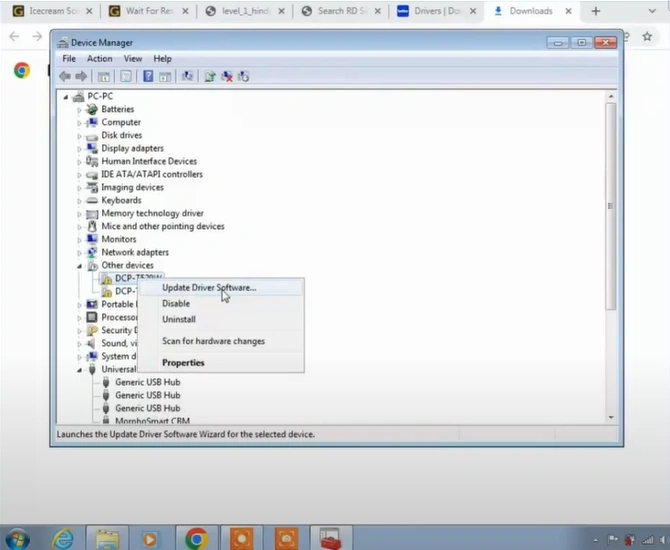Collapse the Other devices category
670x550 pixels.
point(80,266)
